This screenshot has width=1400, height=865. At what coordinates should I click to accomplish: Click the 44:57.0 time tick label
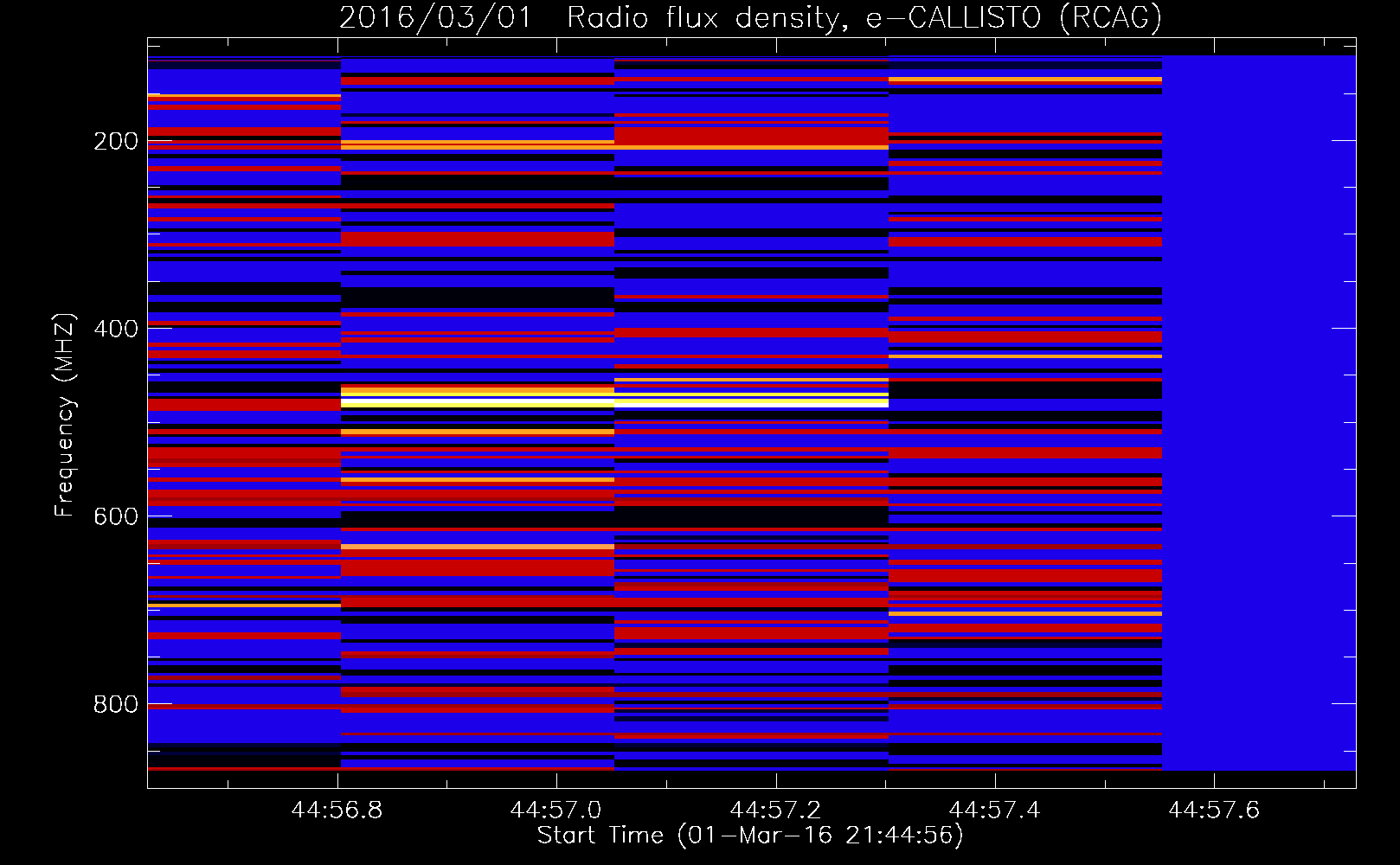556,810
